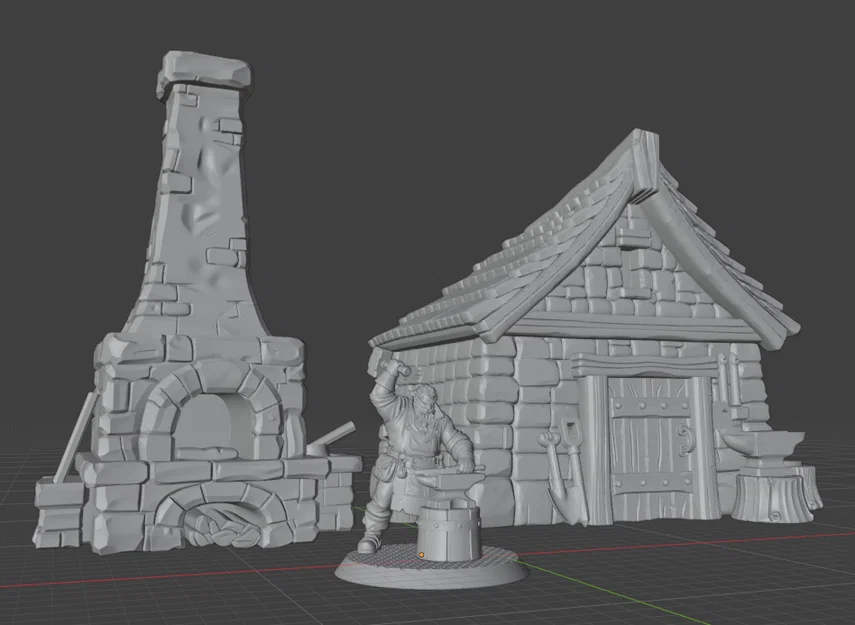Screen dimensions: 855x625
Task: Click the cottage's wooden plank door
Action: tap(650, 447)
